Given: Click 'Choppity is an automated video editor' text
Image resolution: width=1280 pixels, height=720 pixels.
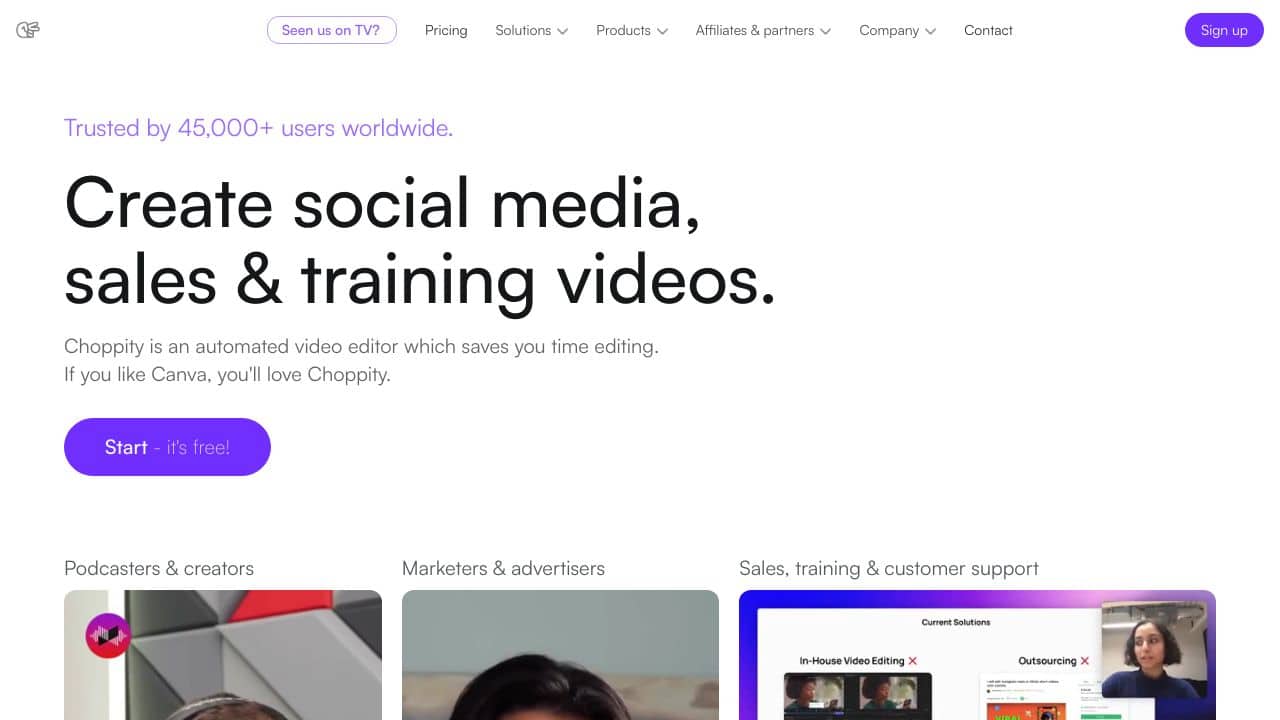Looking at the screenshot, I should coord(361,347).
